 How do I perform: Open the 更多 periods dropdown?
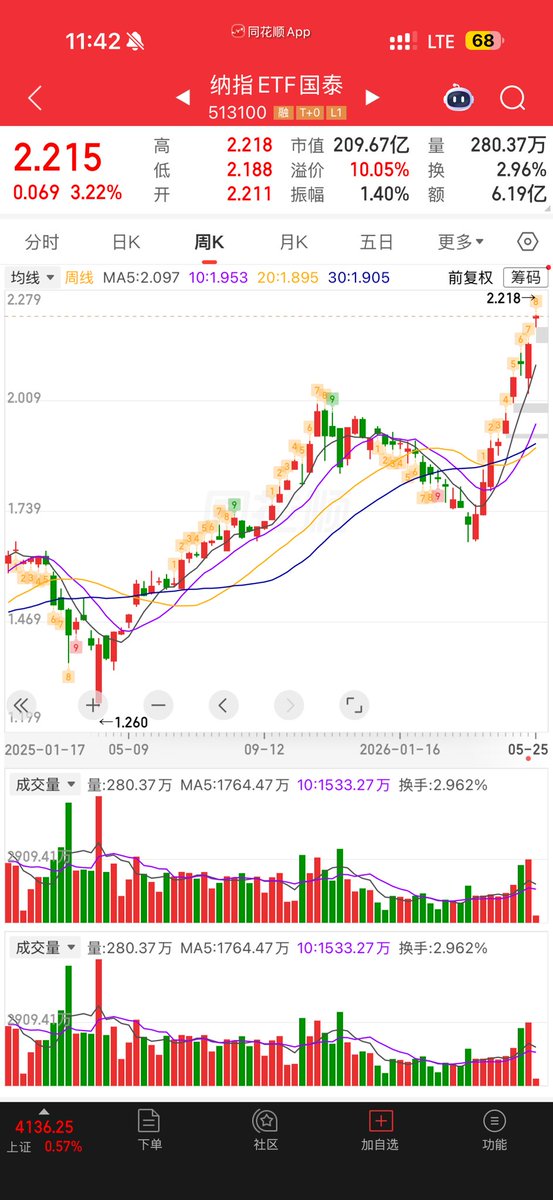[460, 242]
